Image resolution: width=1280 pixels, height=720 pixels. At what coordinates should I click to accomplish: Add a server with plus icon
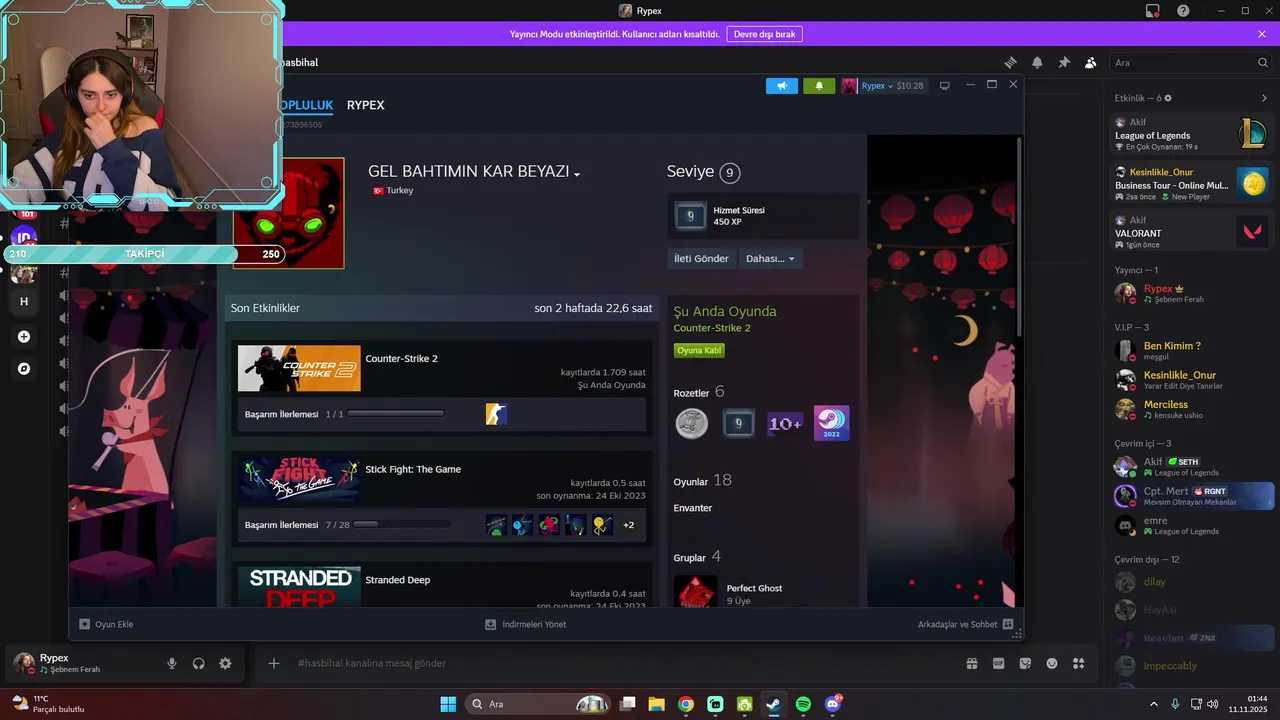coord(24,337)
